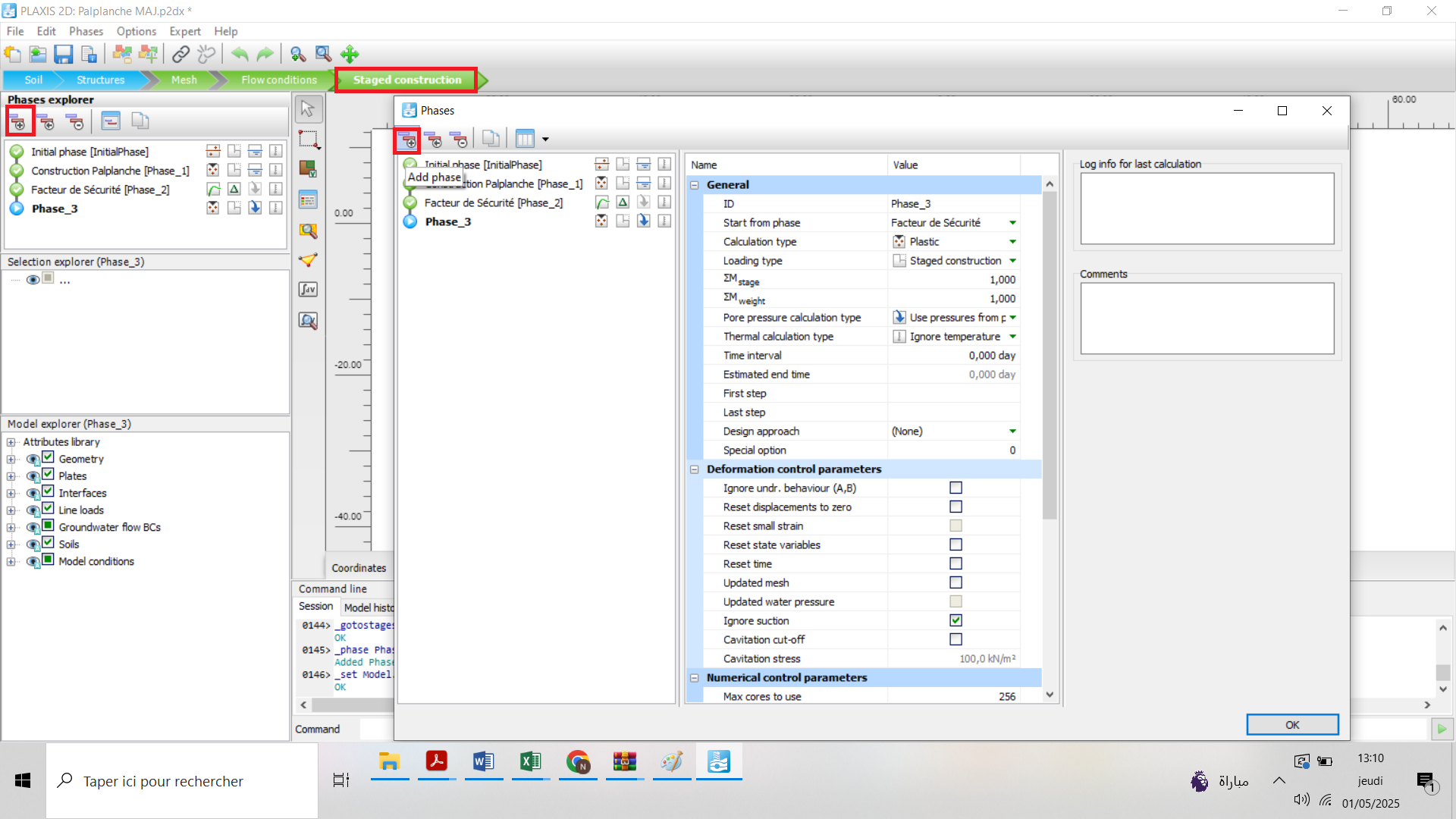Open Excel from the Windows taskbar
The width and height of the screenshot is (1456, 819).
pyautogui.click(x=529, y=762)
